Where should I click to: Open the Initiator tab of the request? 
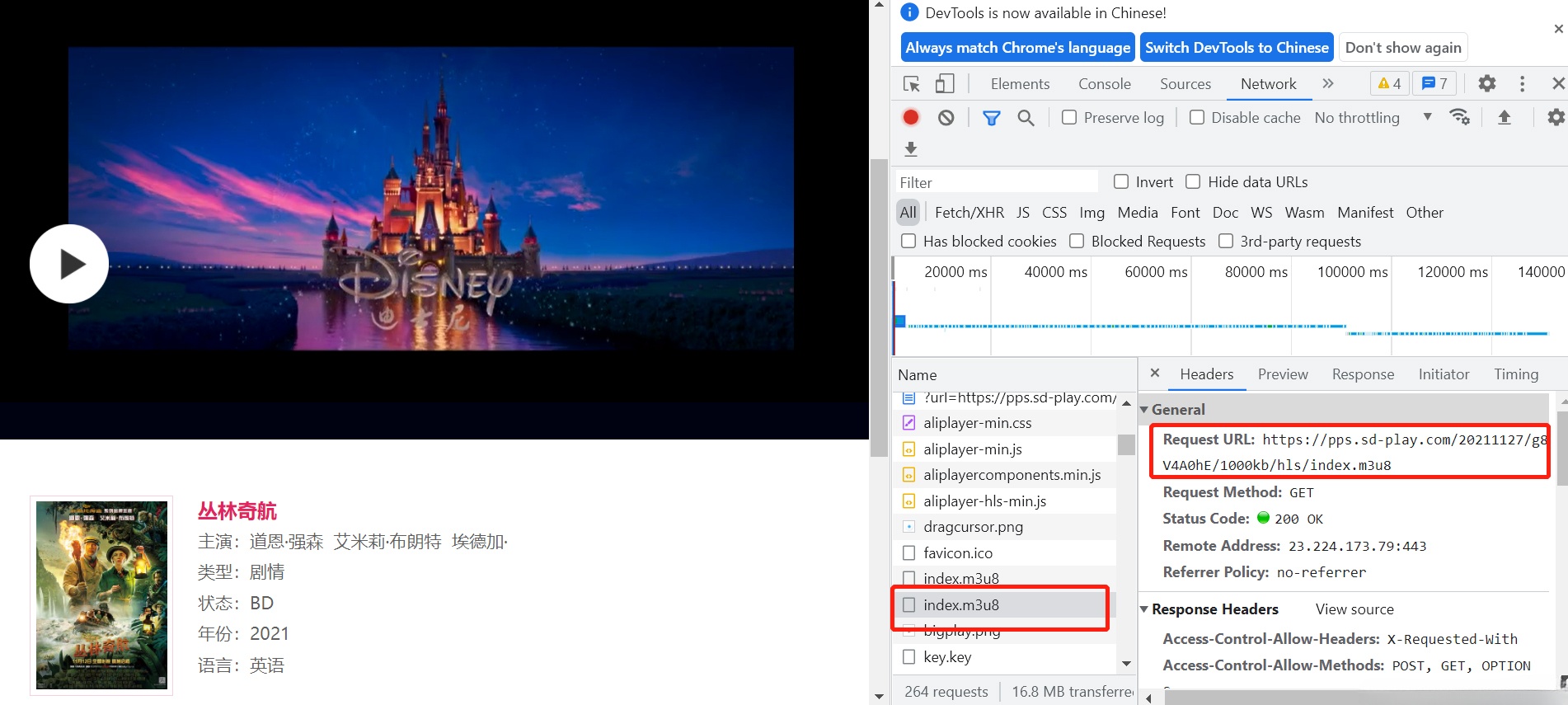(x=1444, y=374)
